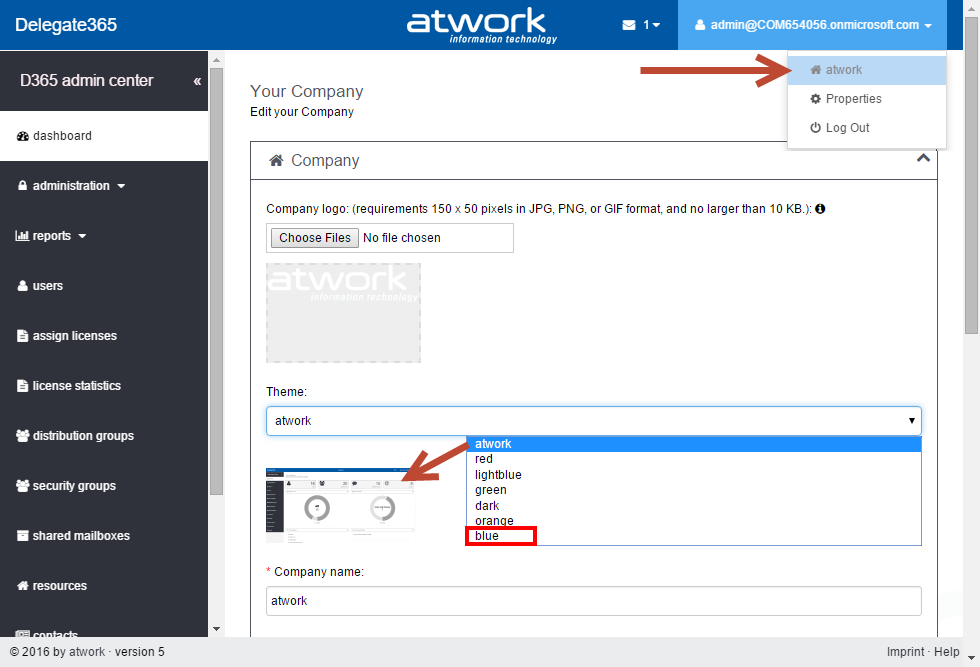The height and width of the screenshot is (667, 980).
Task: Click the Delegate365 brand title
Action: (x=66, y=25)
